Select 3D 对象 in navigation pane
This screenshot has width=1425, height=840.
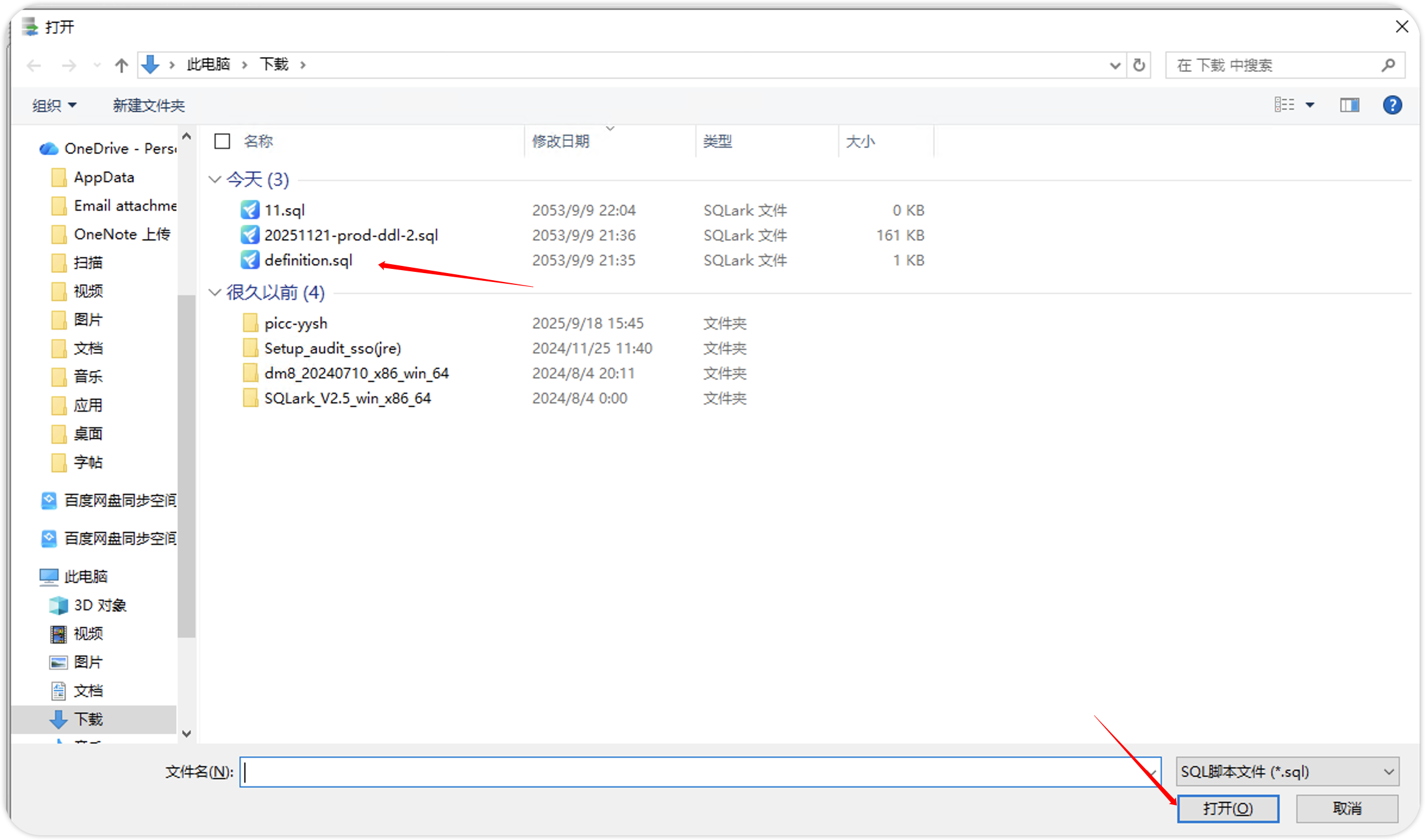click(x=99, y=605)
